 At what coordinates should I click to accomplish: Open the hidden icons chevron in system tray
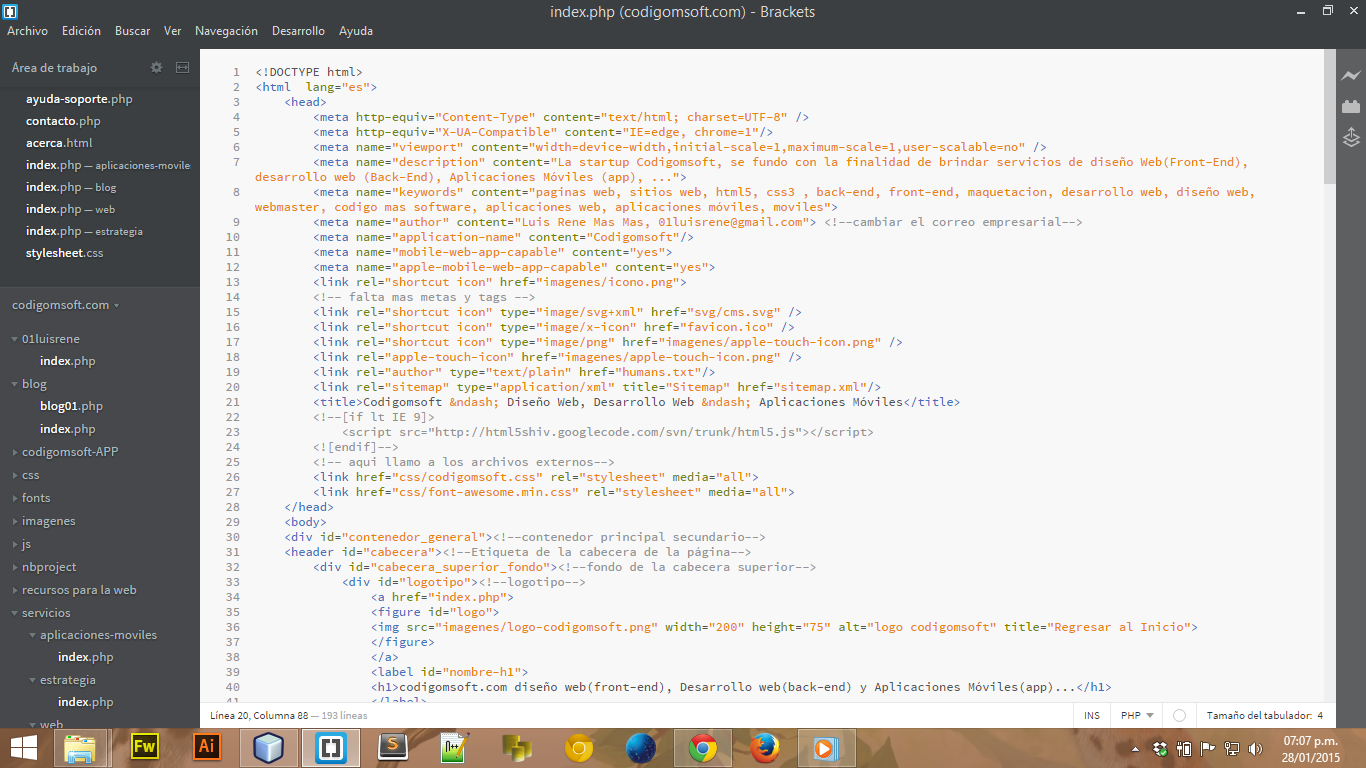1135,747
